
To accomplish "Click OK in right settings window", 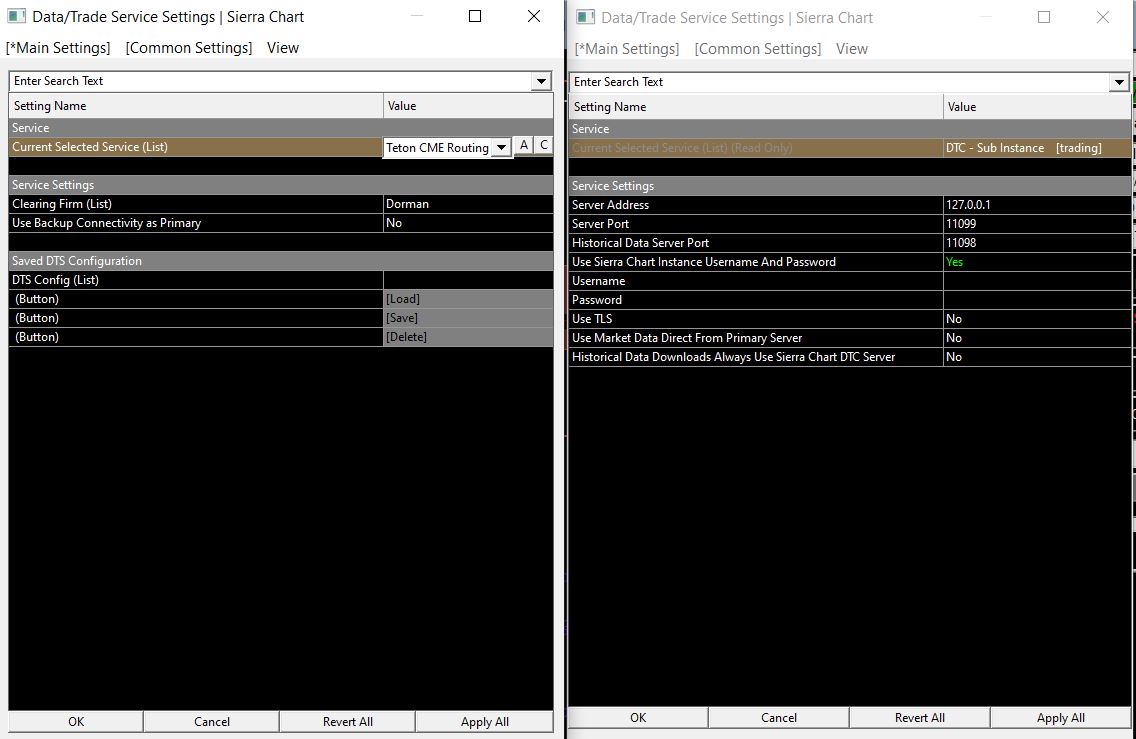I will pos(638,717).
